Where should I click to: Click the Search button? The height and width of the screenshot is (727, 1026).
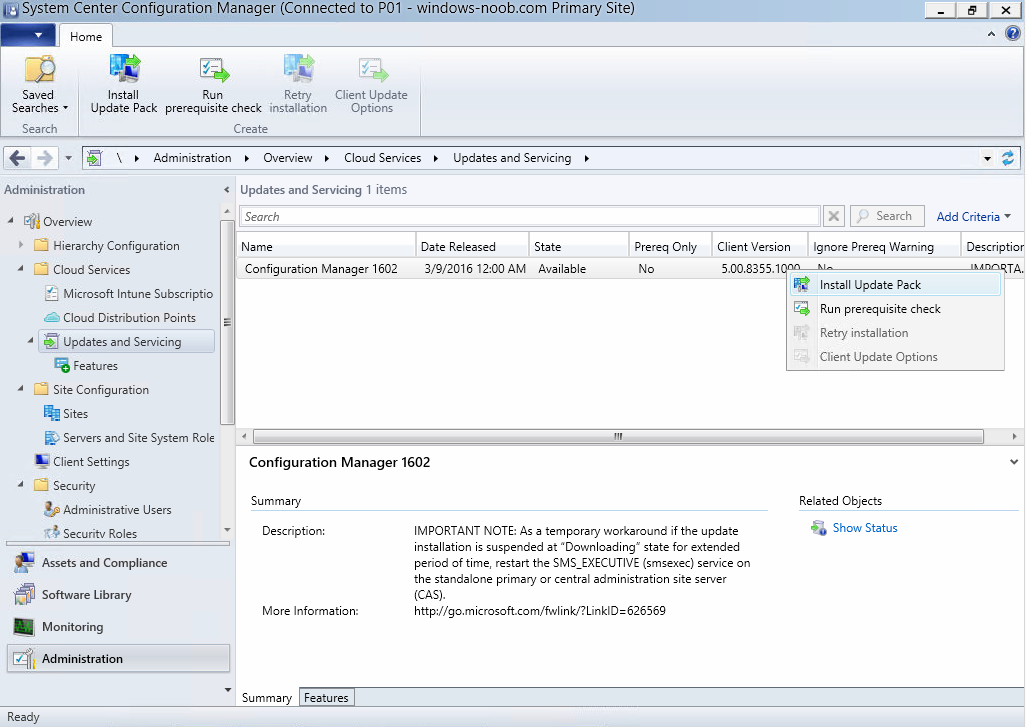coord(887,216)
